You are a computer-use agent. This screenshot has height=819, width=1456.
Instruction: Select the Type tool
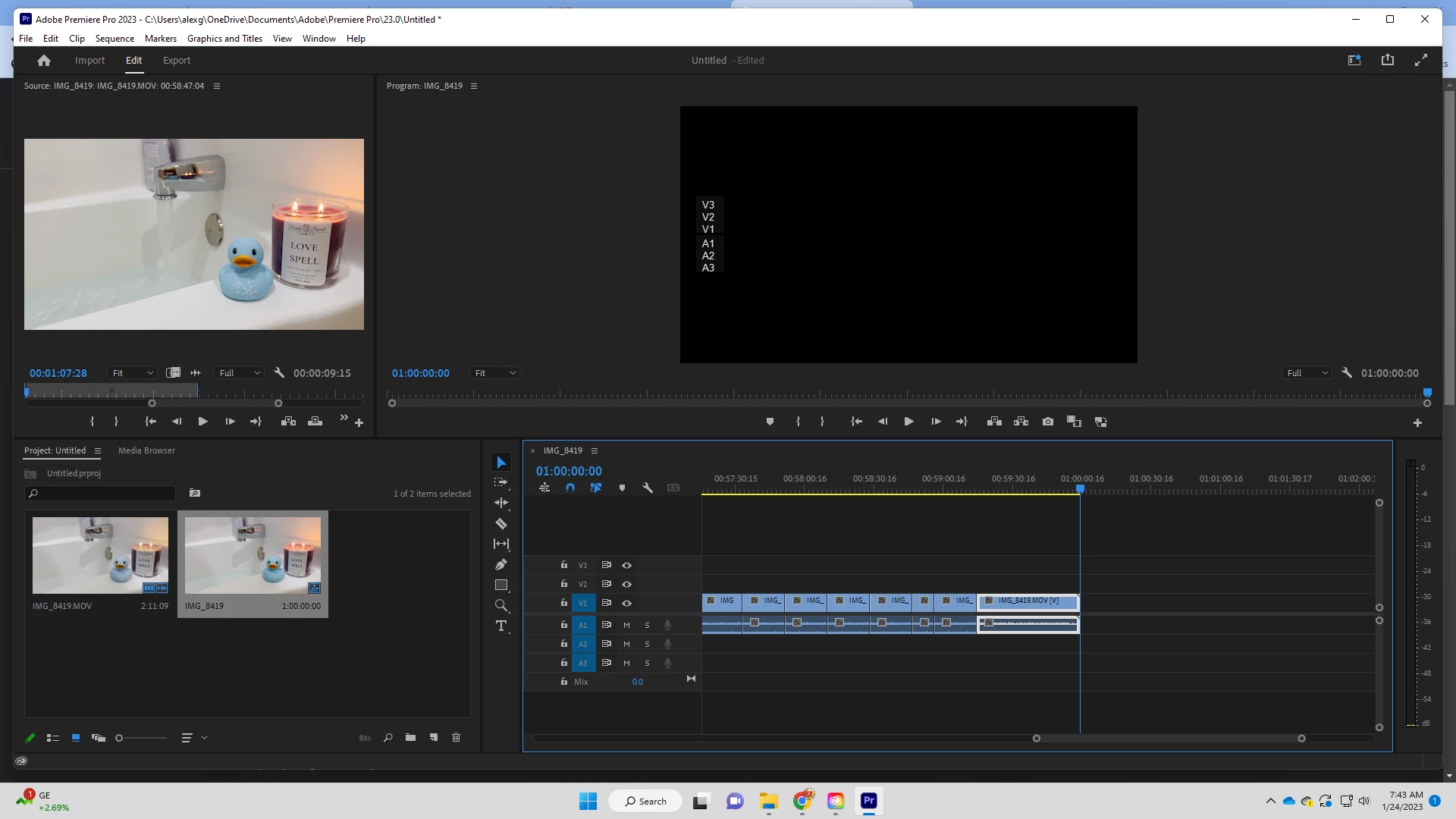pyautogui.click(x=501, y=626)
